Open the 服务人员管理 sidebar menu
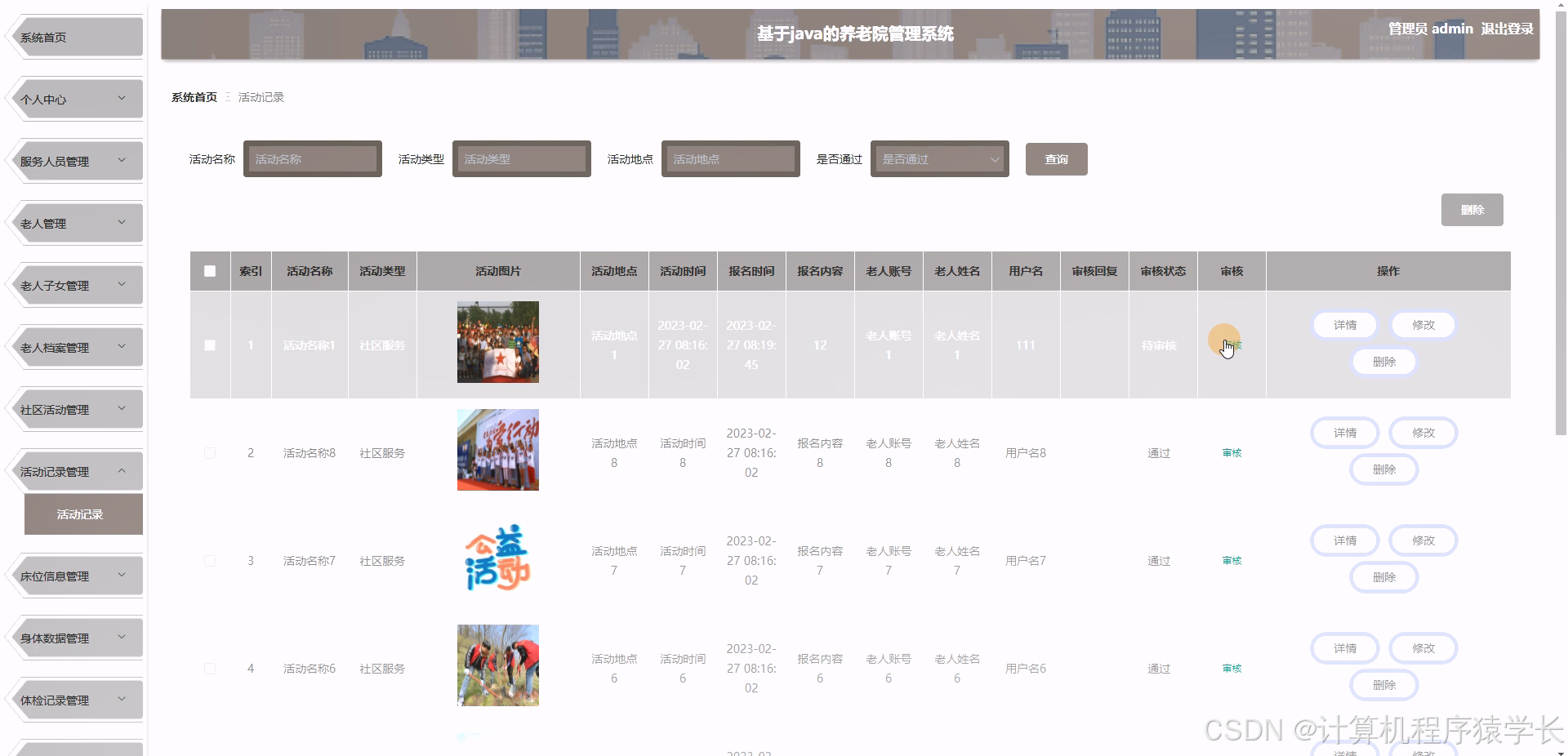 click(x=73, y=161)
